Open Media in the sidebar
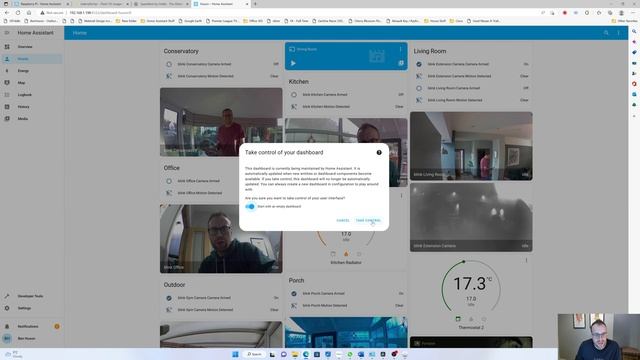The height and width of the screenshot is (360, 640). [x=32, y=119]
